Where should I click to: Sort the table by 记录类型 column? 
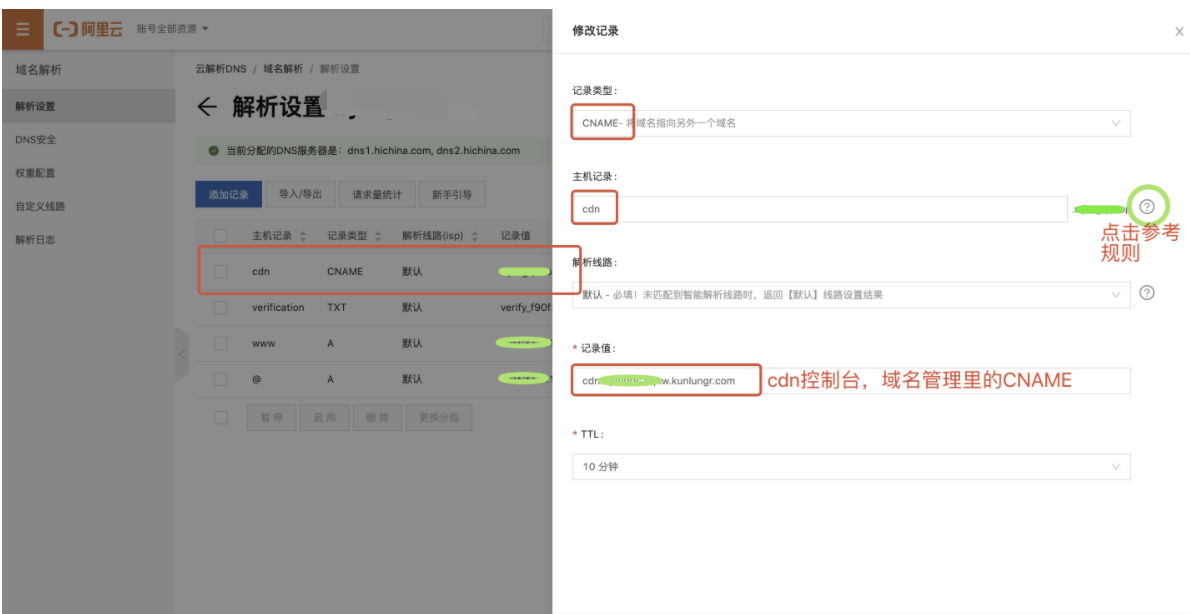[x=378, y=237]
